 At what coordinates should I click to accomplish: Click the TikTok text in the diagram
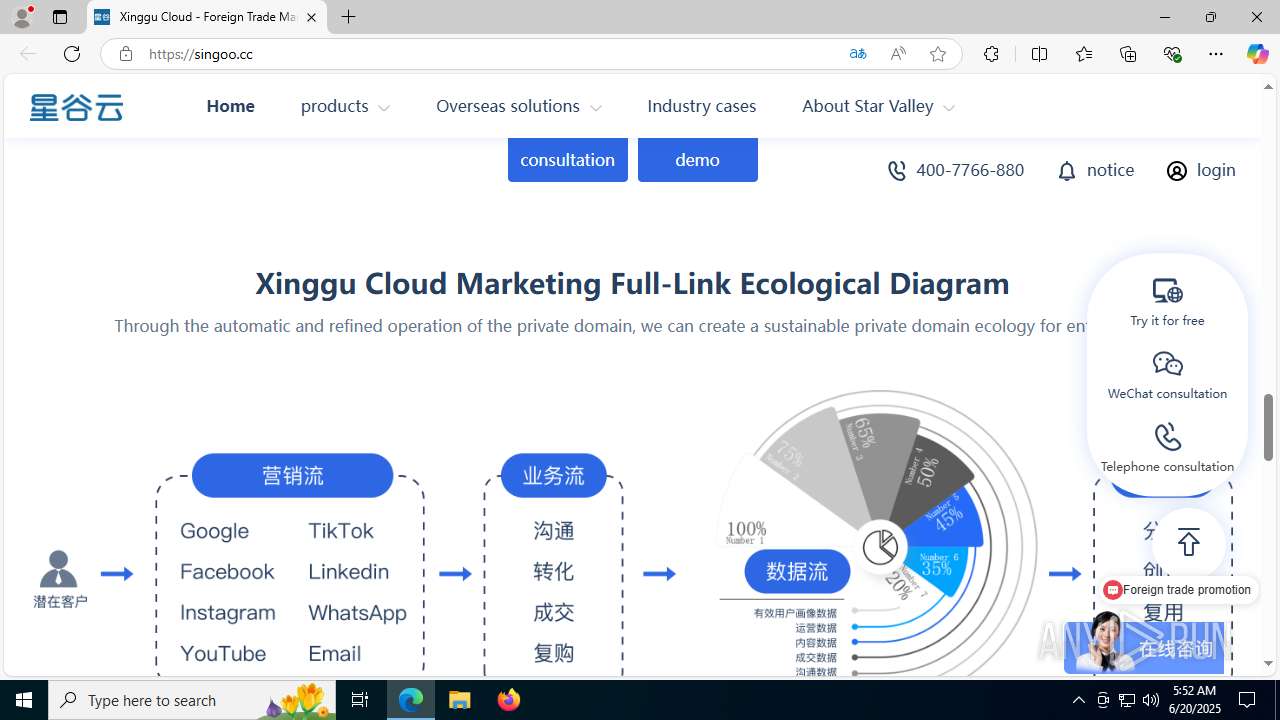pyautogui.click(x=341, y=531)
